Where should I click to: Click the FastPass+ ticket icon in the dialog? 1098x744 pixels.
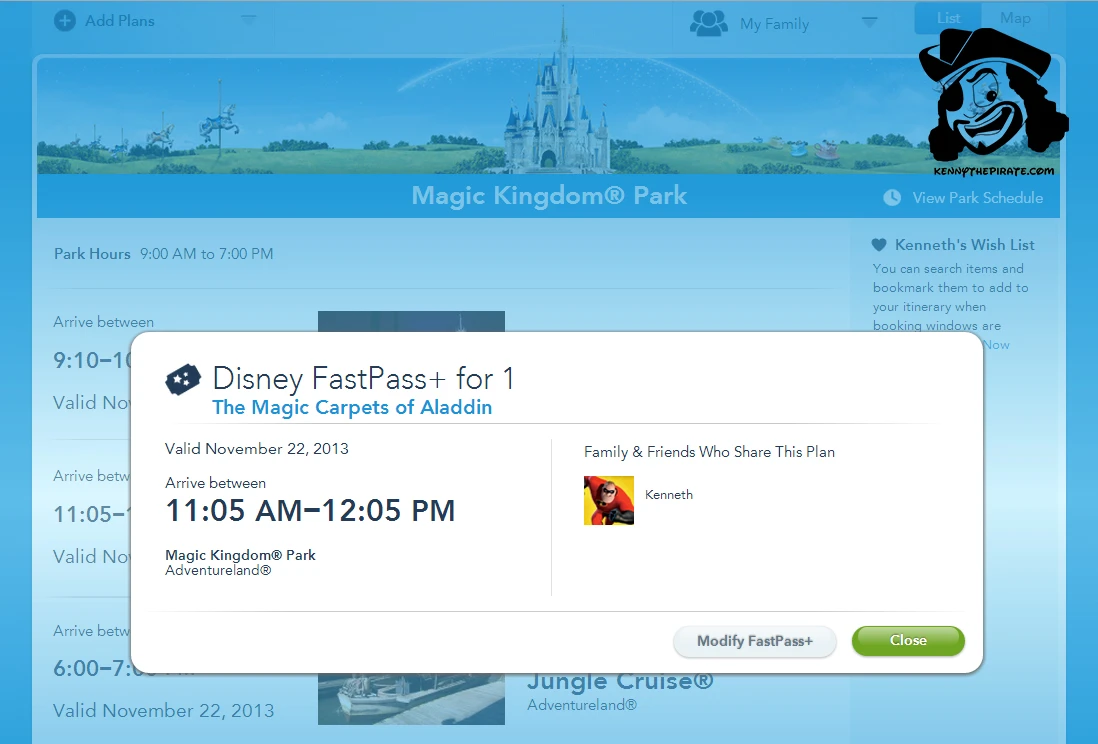tap(183, 380)
